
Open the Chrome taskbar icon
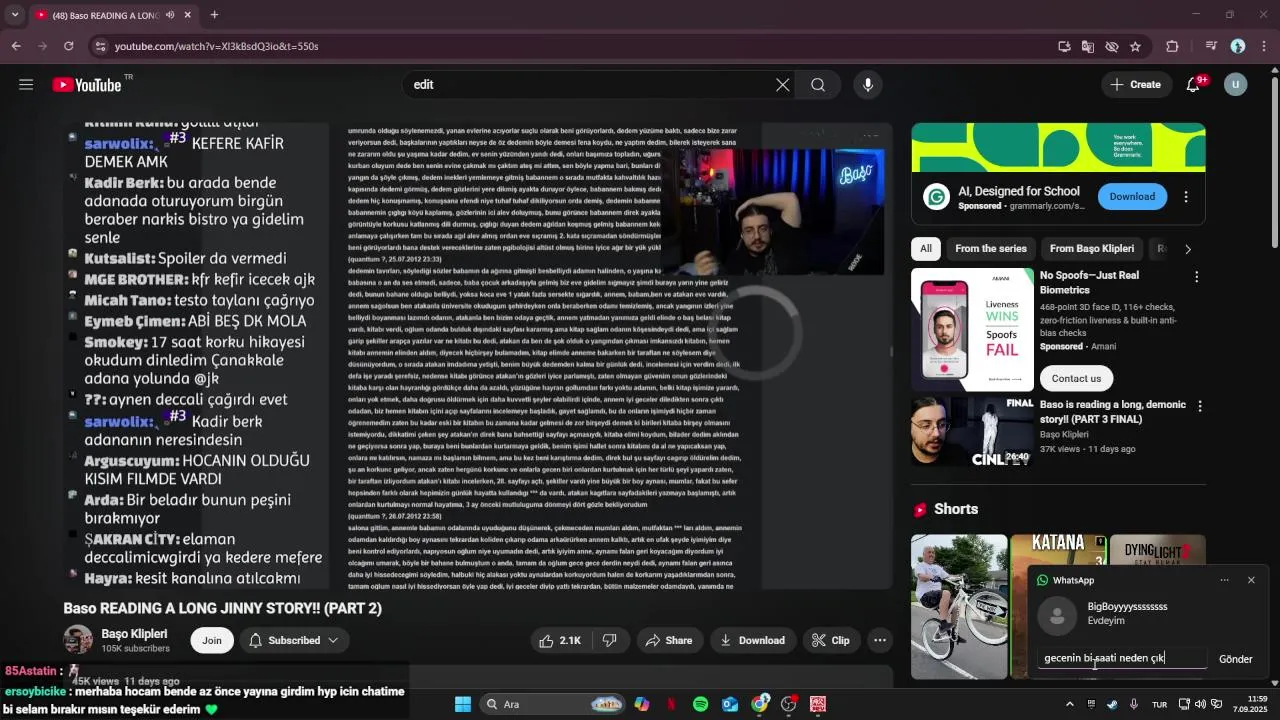point(760,704)
